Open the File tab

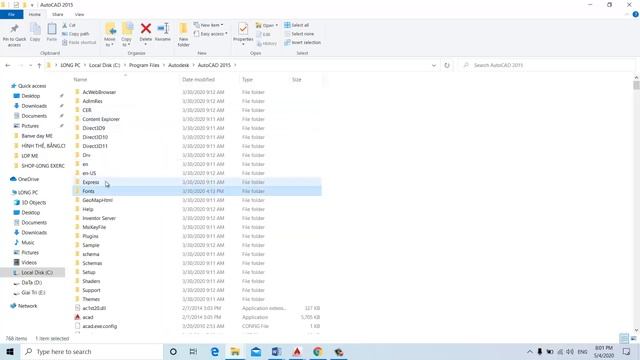tap(11, 14)
